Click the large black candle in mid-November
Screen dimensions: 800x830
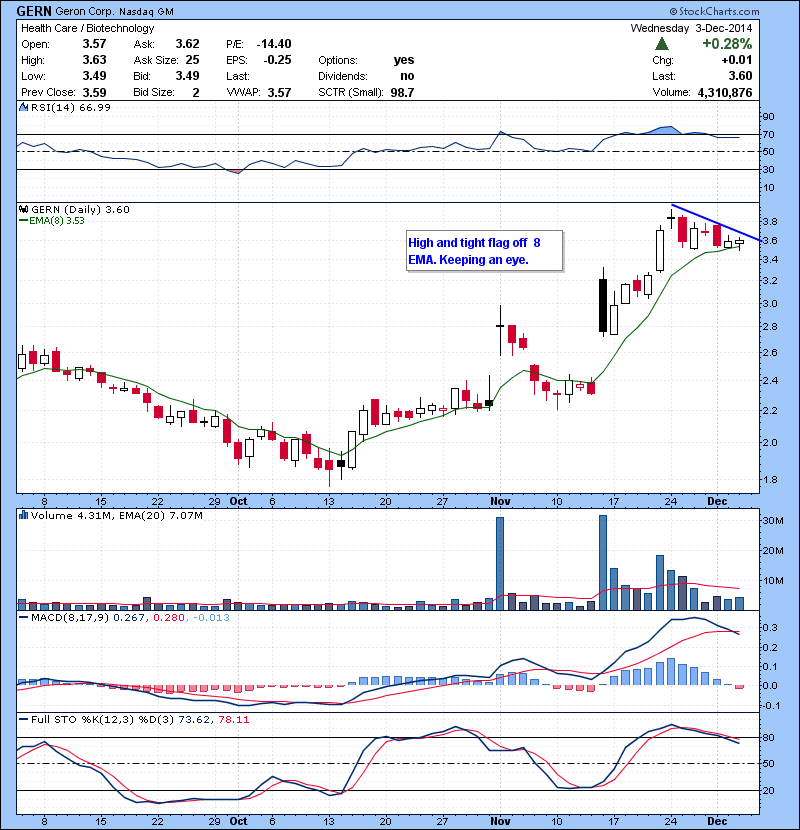[603, 305]
